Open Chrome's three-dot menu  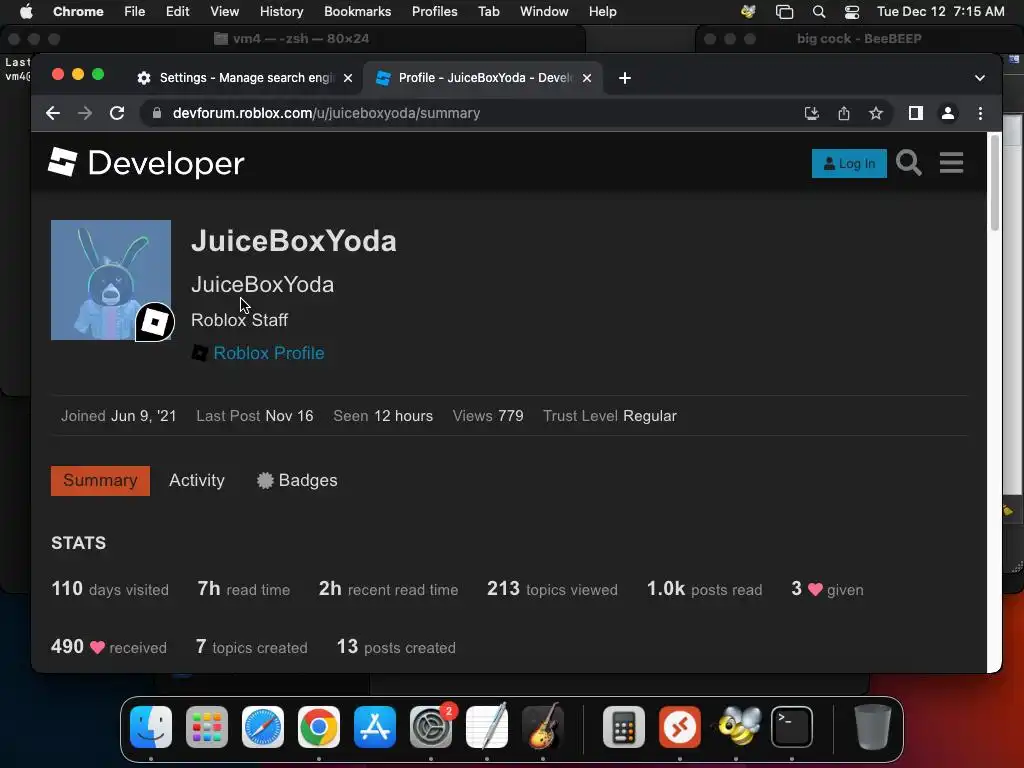(x=980, y=113)
